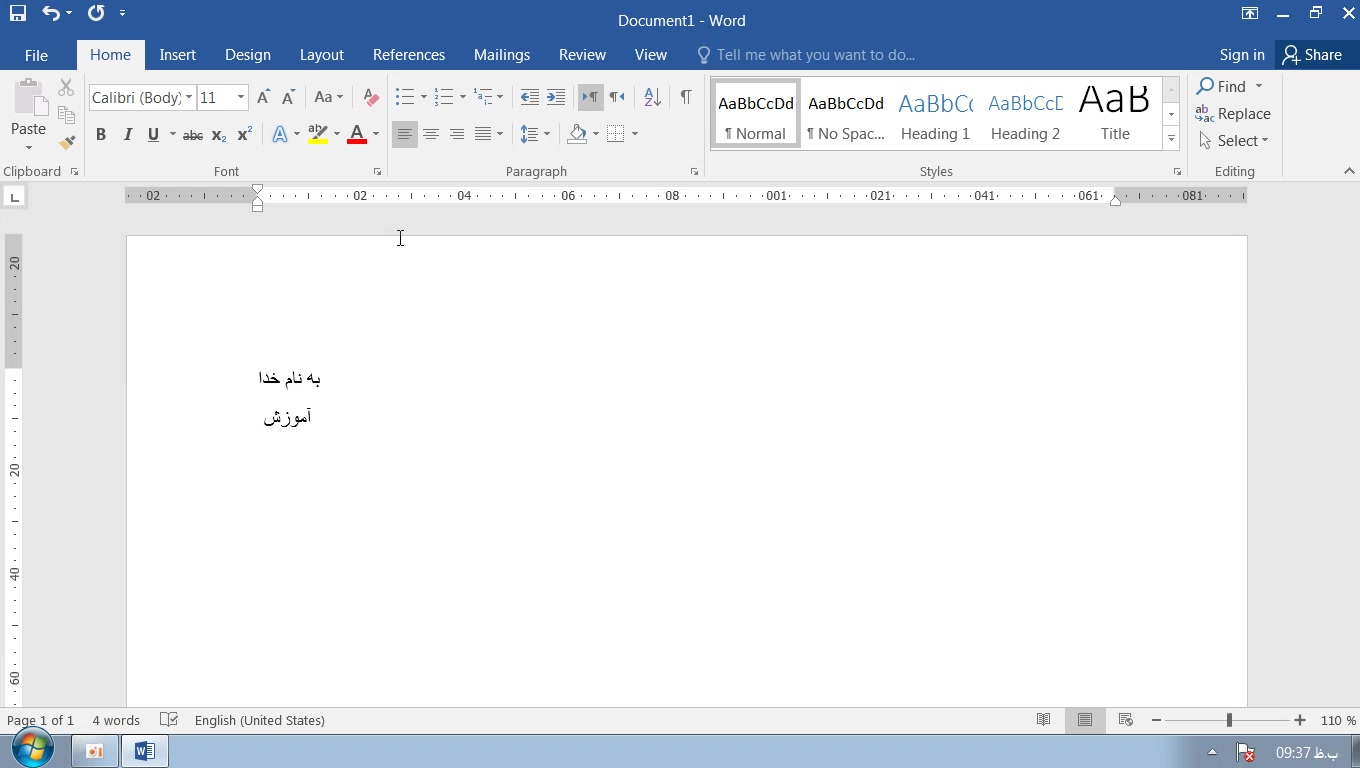Click the Sort A-Z icon

(652, 97)
